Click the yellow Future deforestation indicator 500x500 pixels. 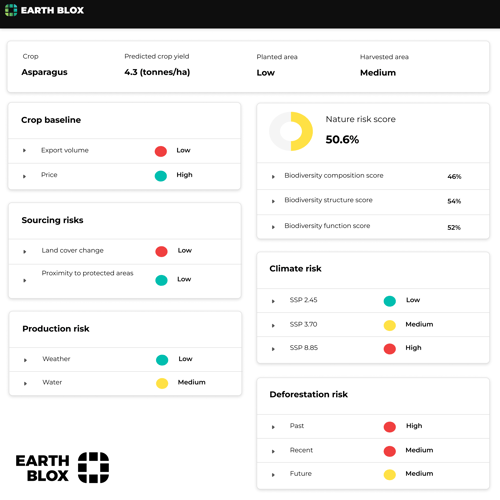[390, 474]
